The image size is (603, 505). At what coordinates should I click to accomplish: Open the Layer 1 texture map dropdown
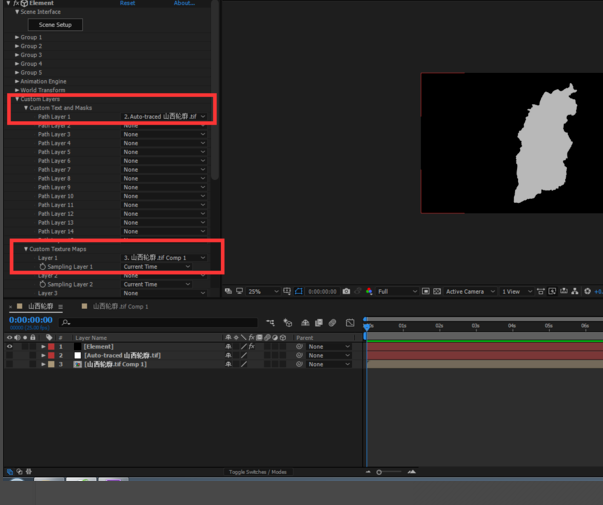tap(164, 258)
